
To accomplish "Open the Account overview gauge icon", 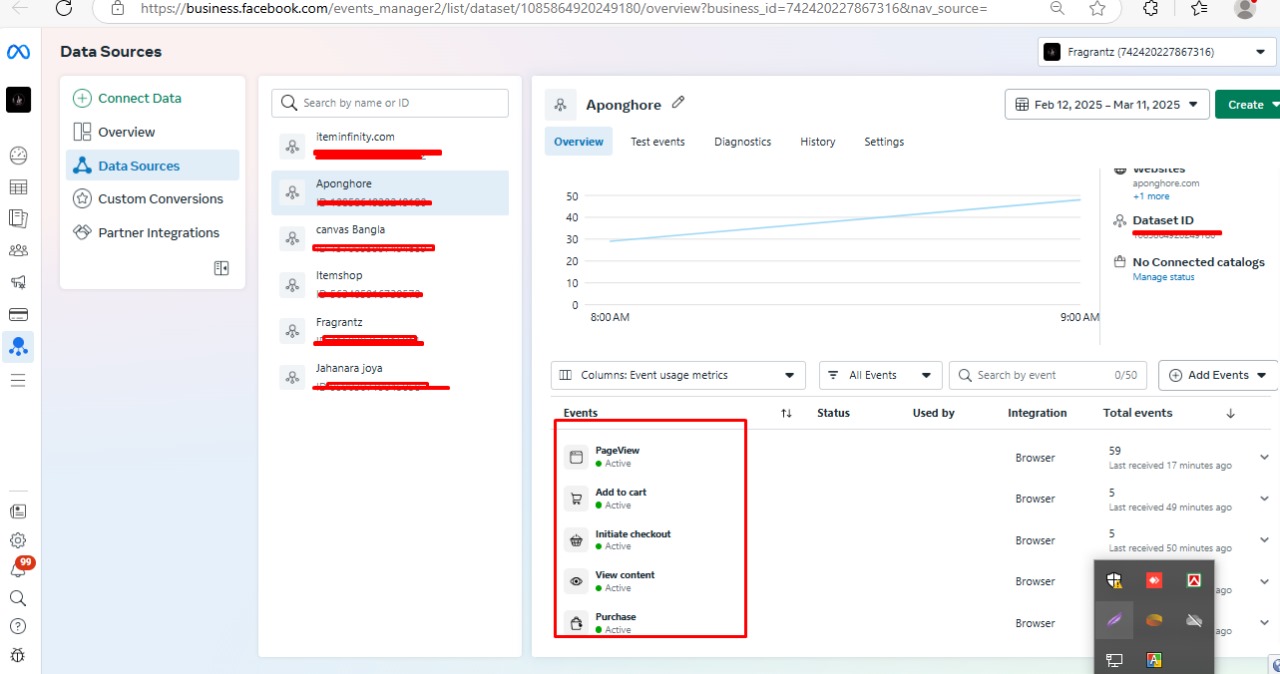I will tap(18, 156).
